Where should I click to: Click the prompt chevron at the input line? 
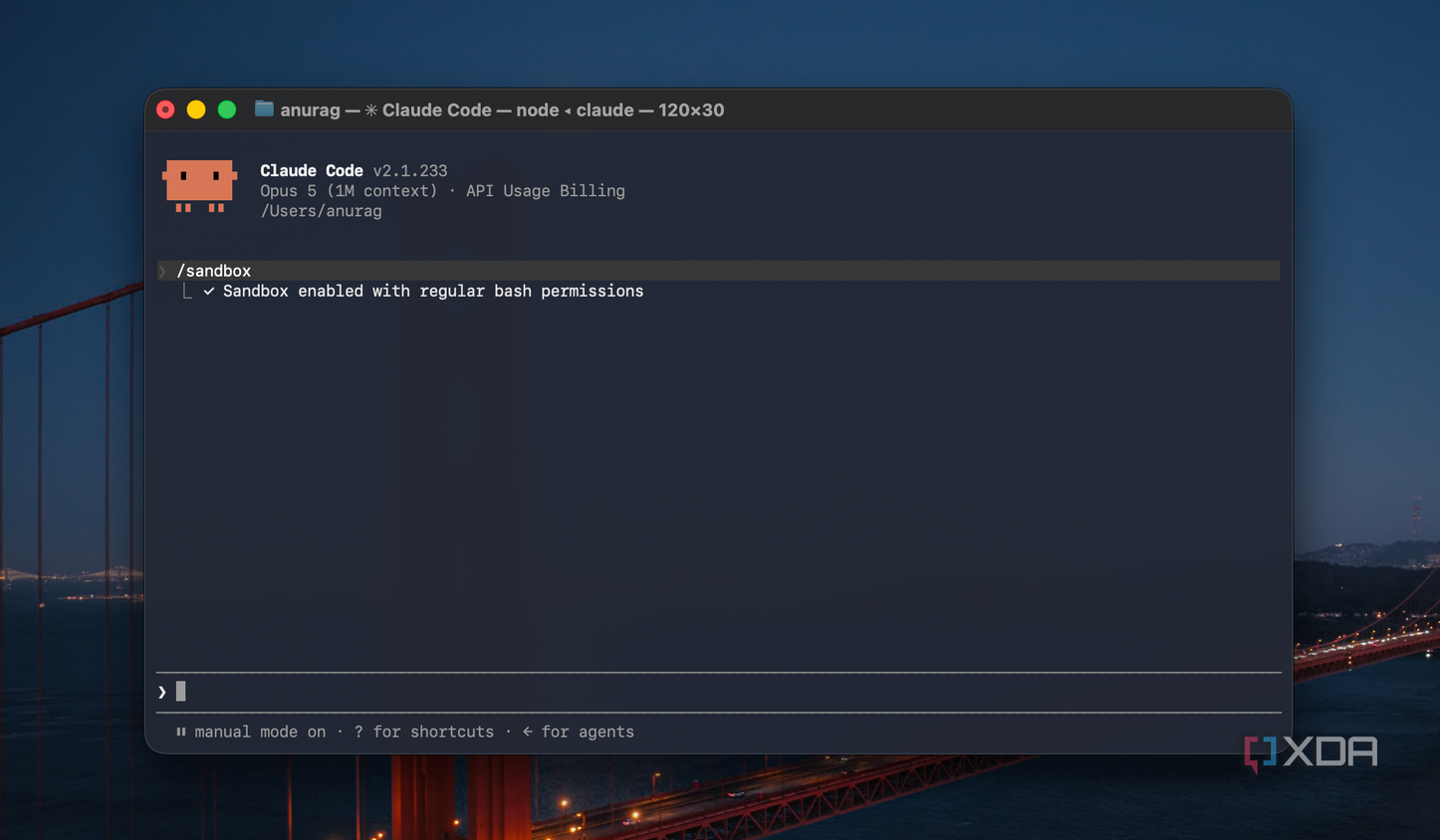162,692
